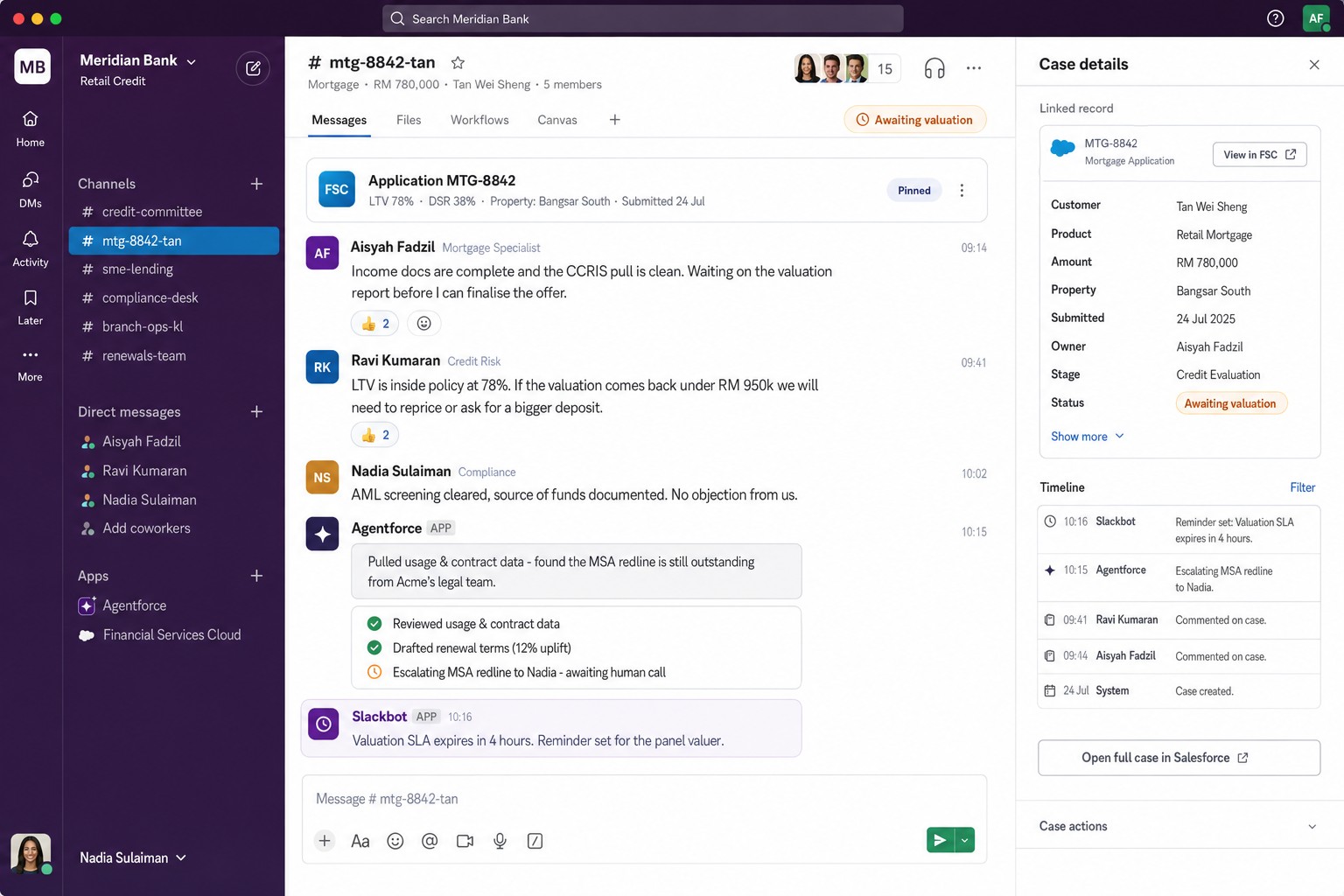The height and width of the screenshot is (896, 1344).
Task: Click View in FSC button
Action: tap(1259, 155)
